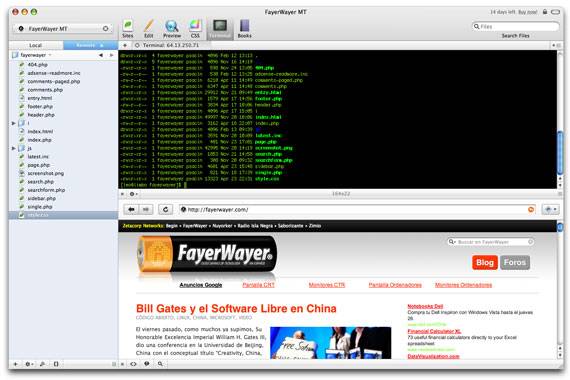Click the FayerWayer battery logo
Screen dimensions: 570x380
click(207, 254)
